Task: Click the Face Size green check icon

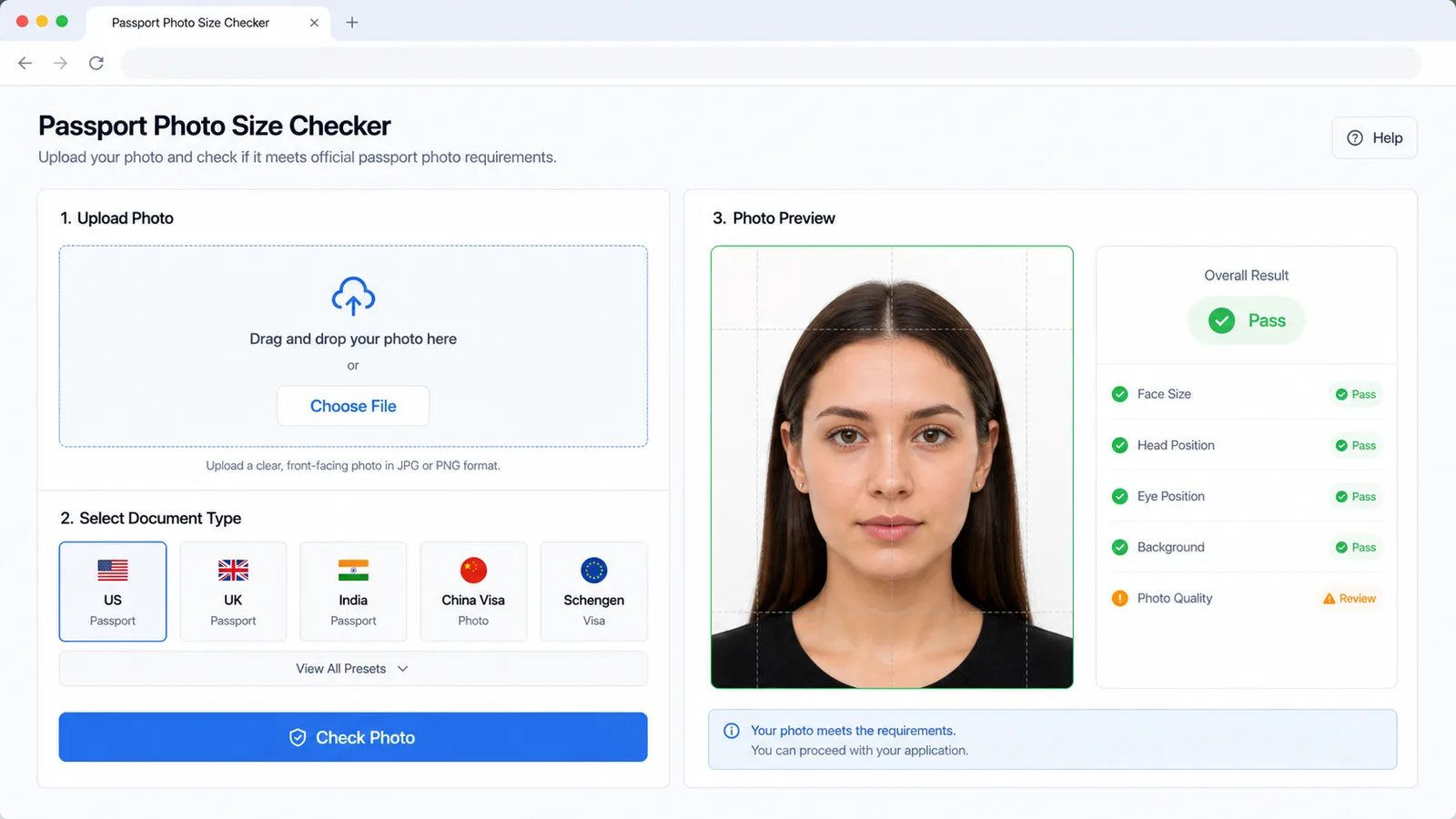Action: [1120, 394]
